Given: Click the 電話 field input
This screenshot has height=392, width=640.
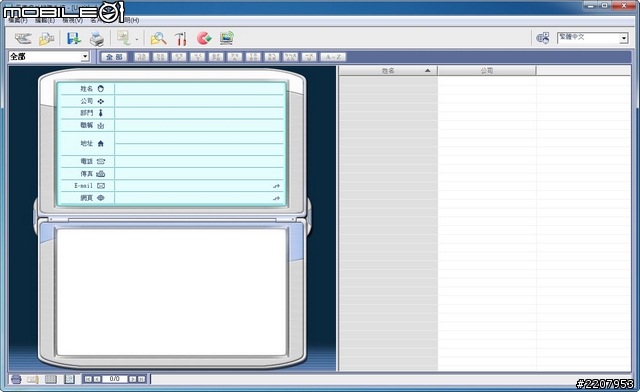Looking at the screenshot, I should 199,161.
